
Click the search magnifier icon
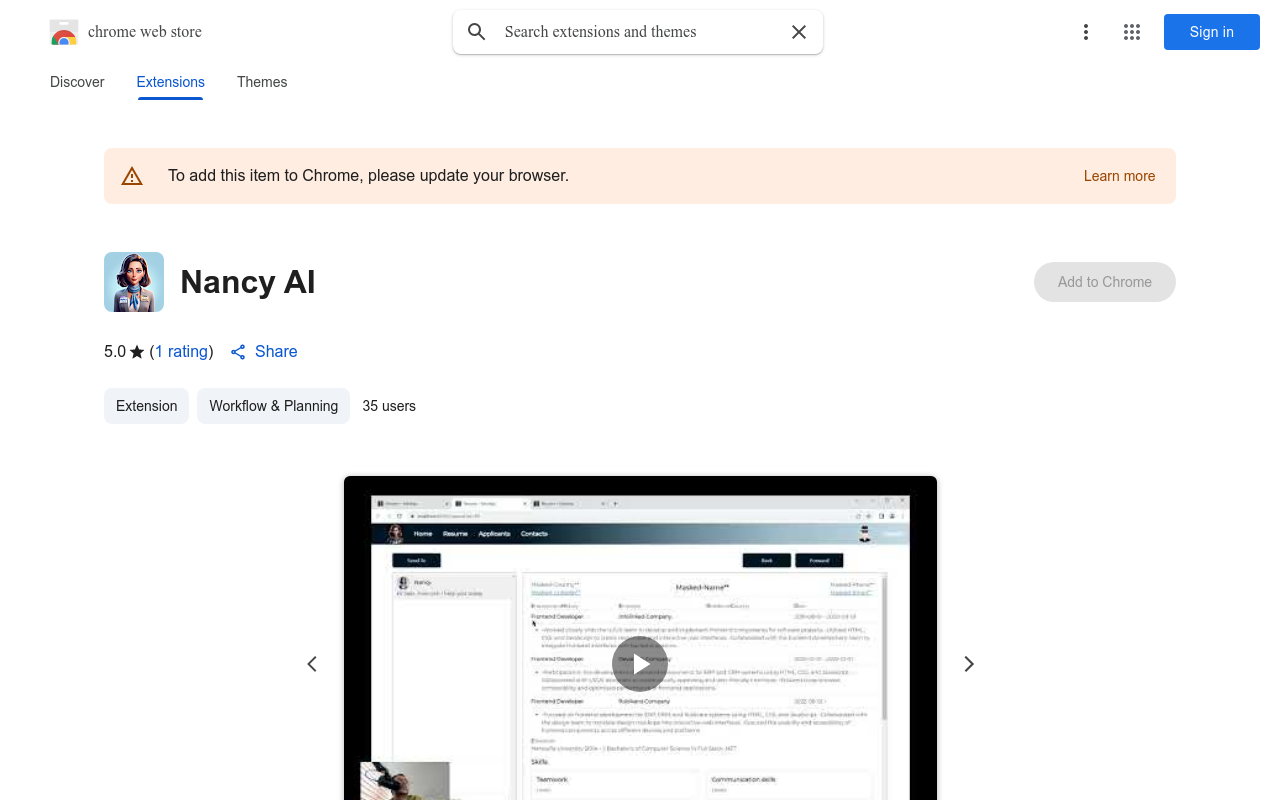click(x=477, y=32)
